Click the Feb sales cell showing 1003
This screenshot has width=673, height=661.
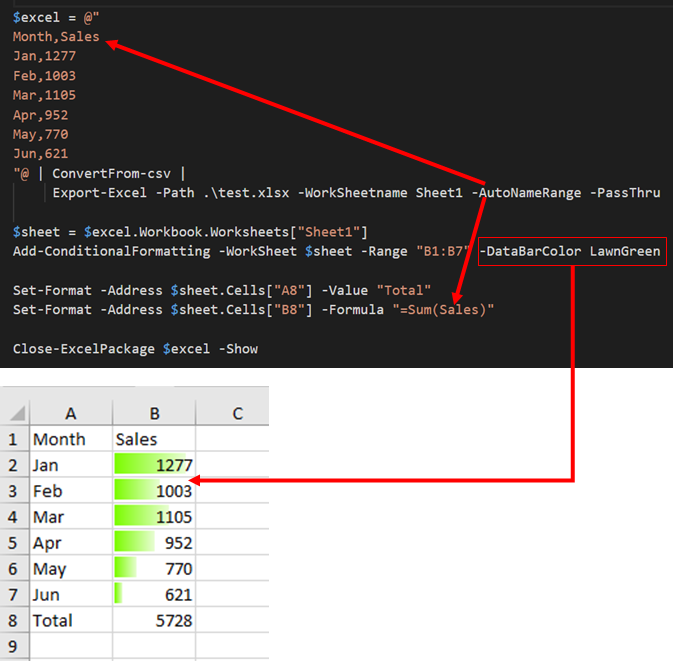(154, 491)
